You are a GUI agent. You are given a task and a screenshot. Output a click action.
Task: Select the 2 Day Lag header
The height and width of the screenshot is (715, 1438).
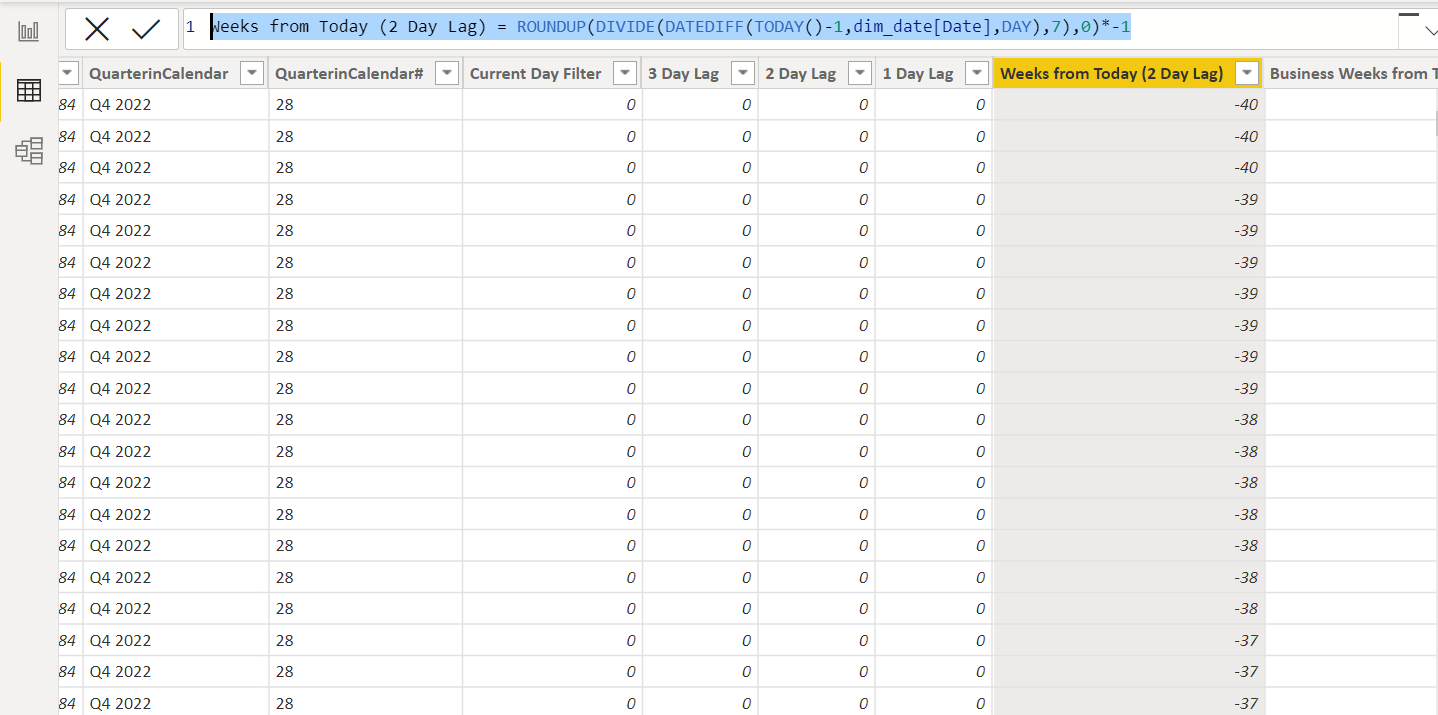pyautogui.click(x=800, y=73)
